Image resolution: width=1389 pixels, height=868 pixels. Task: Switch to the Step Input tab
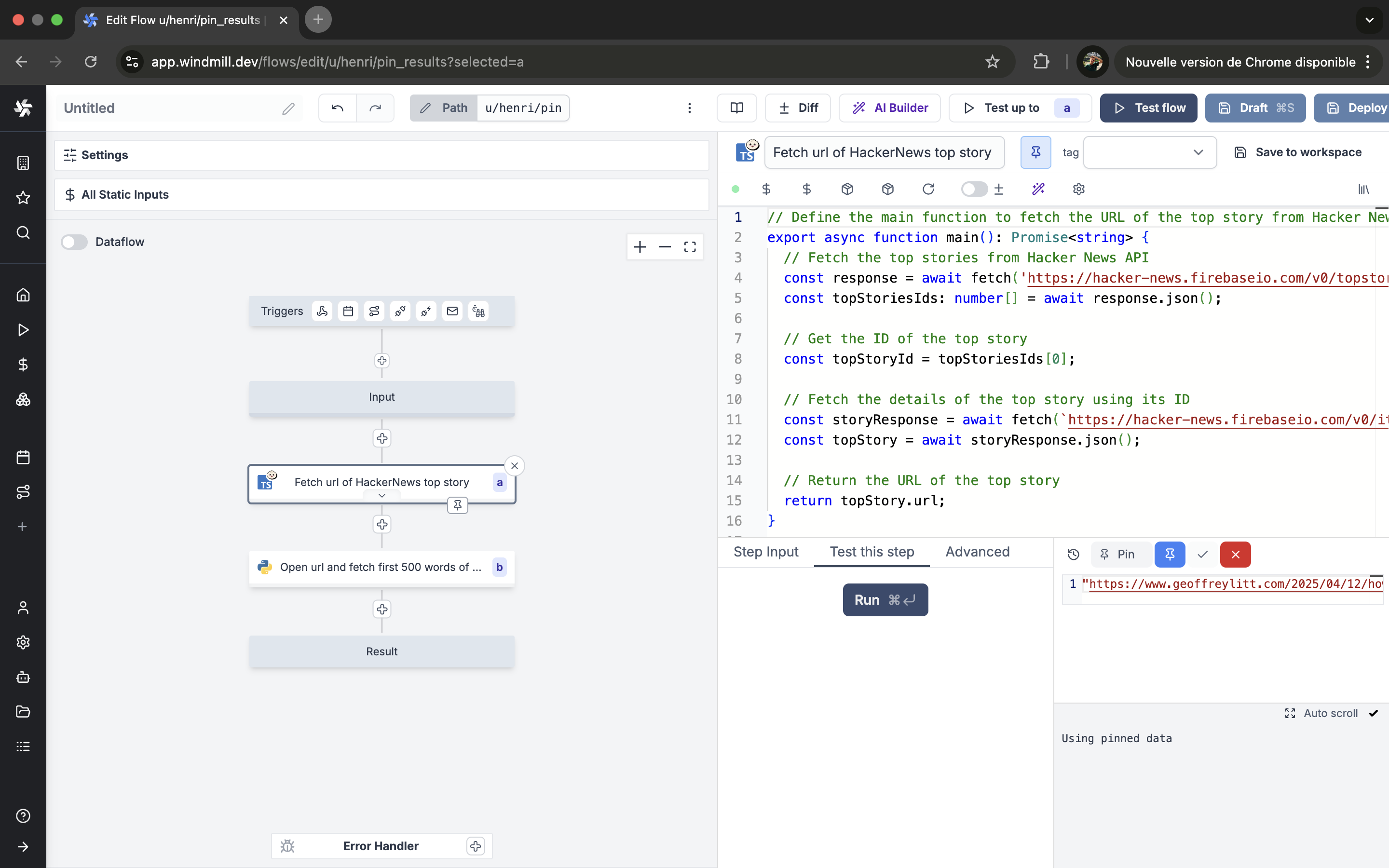tap(766, 552)
